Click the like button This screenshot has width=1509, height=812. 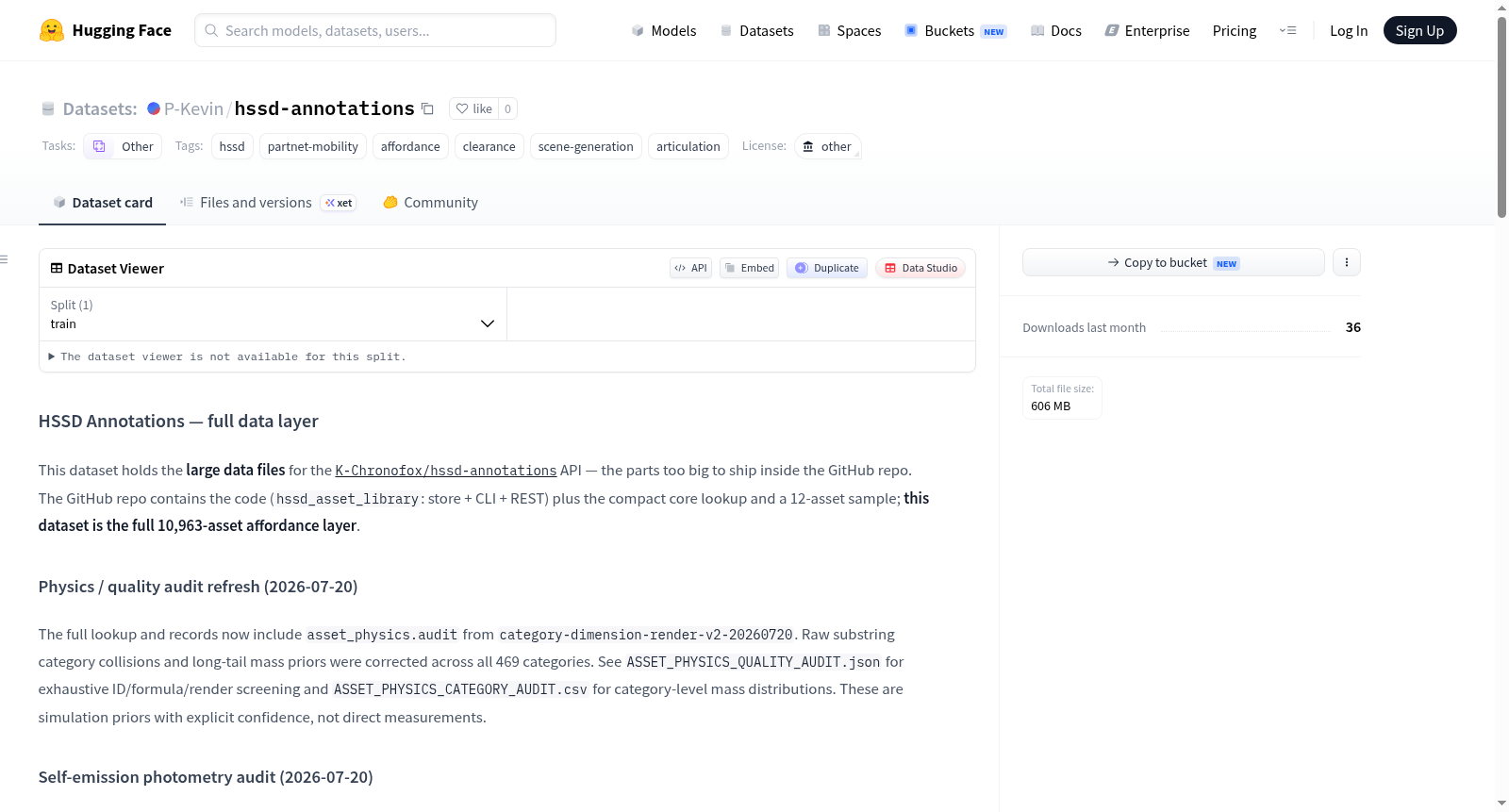(x=473, y=108)
